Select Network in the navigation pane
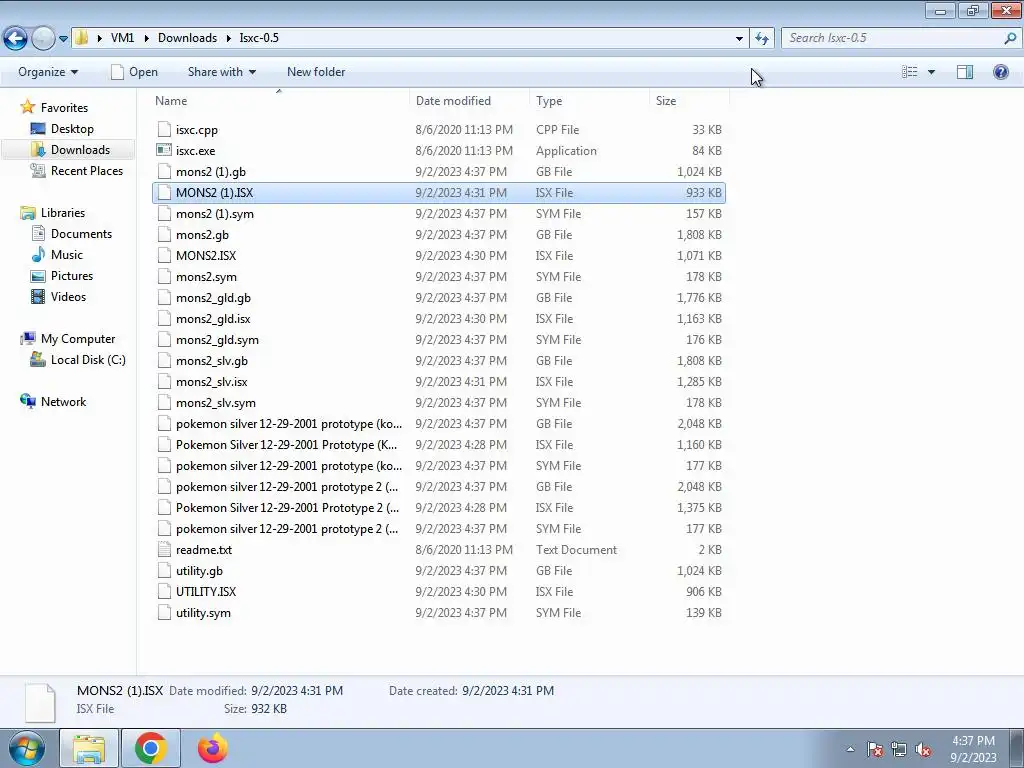Viewport: 1024px width, 768px height. point(54,402)
